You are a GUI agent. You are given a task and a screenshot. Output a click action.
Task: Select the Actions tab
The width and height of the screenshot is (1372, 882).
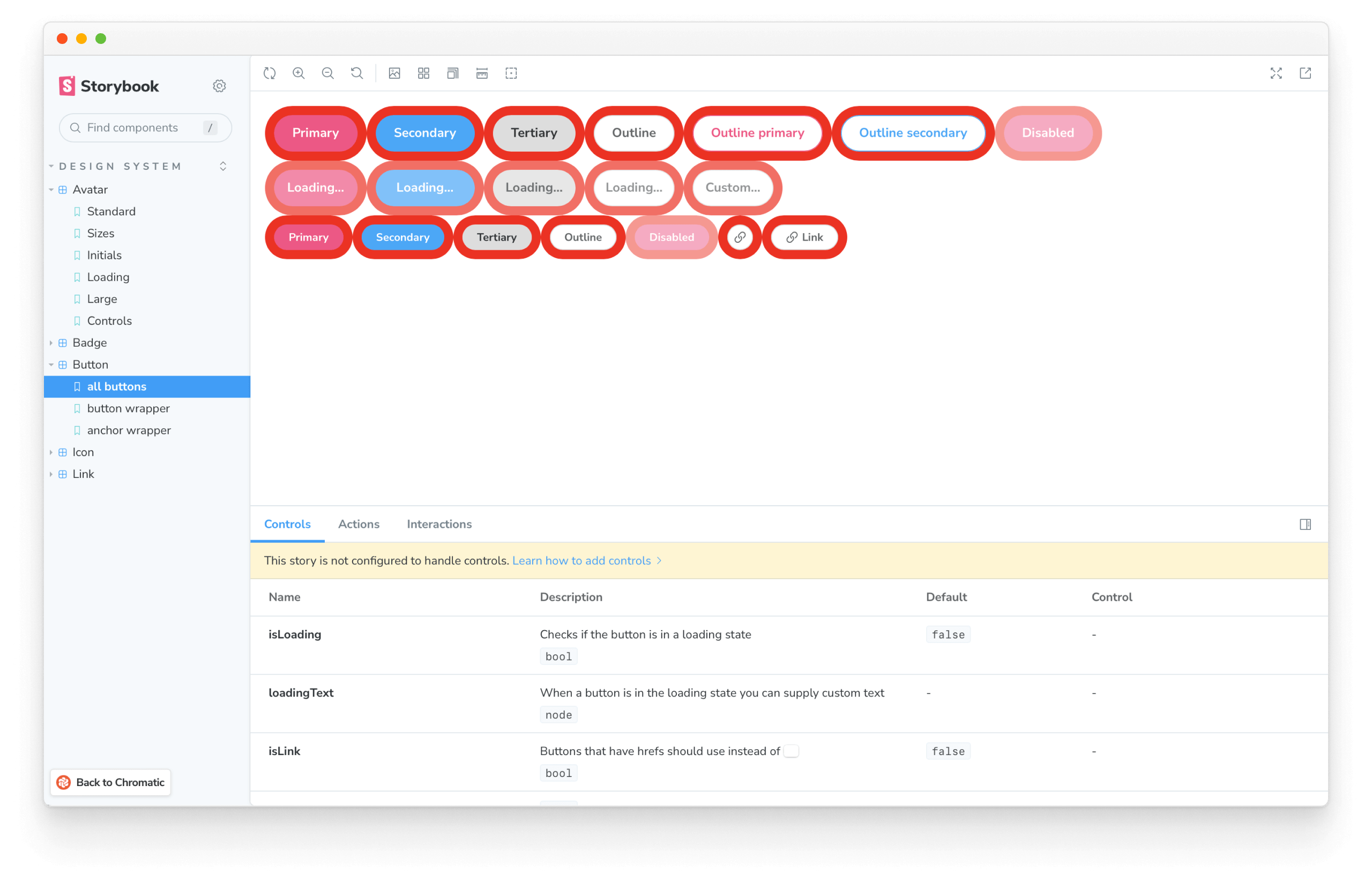pyautogui.click(x=358, y=524)
